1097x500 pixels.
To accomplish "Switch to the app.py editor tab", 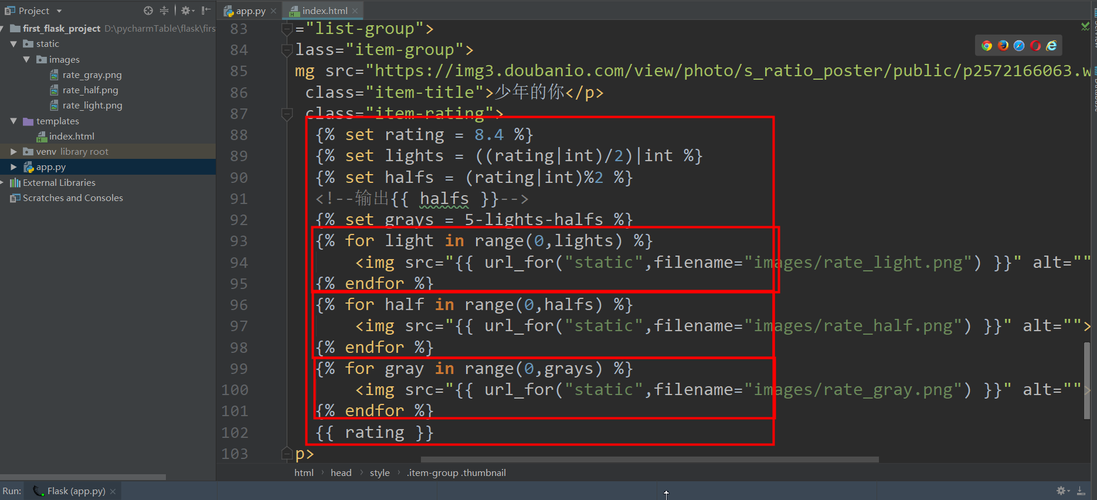I will [248, 10].
